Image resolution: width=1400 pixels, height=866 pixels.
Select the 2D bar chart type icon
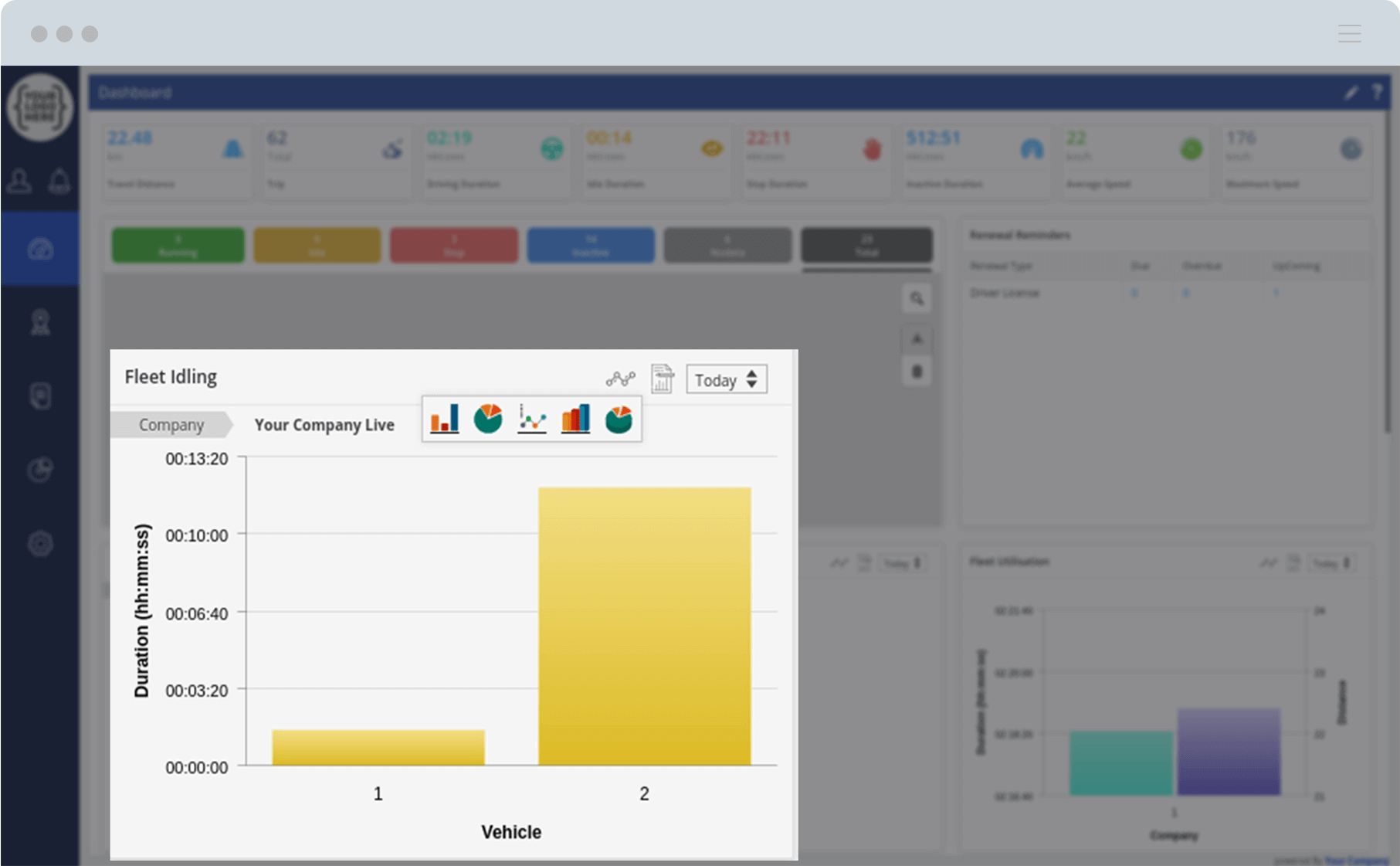pyautogui.click(x=444, y=419)
